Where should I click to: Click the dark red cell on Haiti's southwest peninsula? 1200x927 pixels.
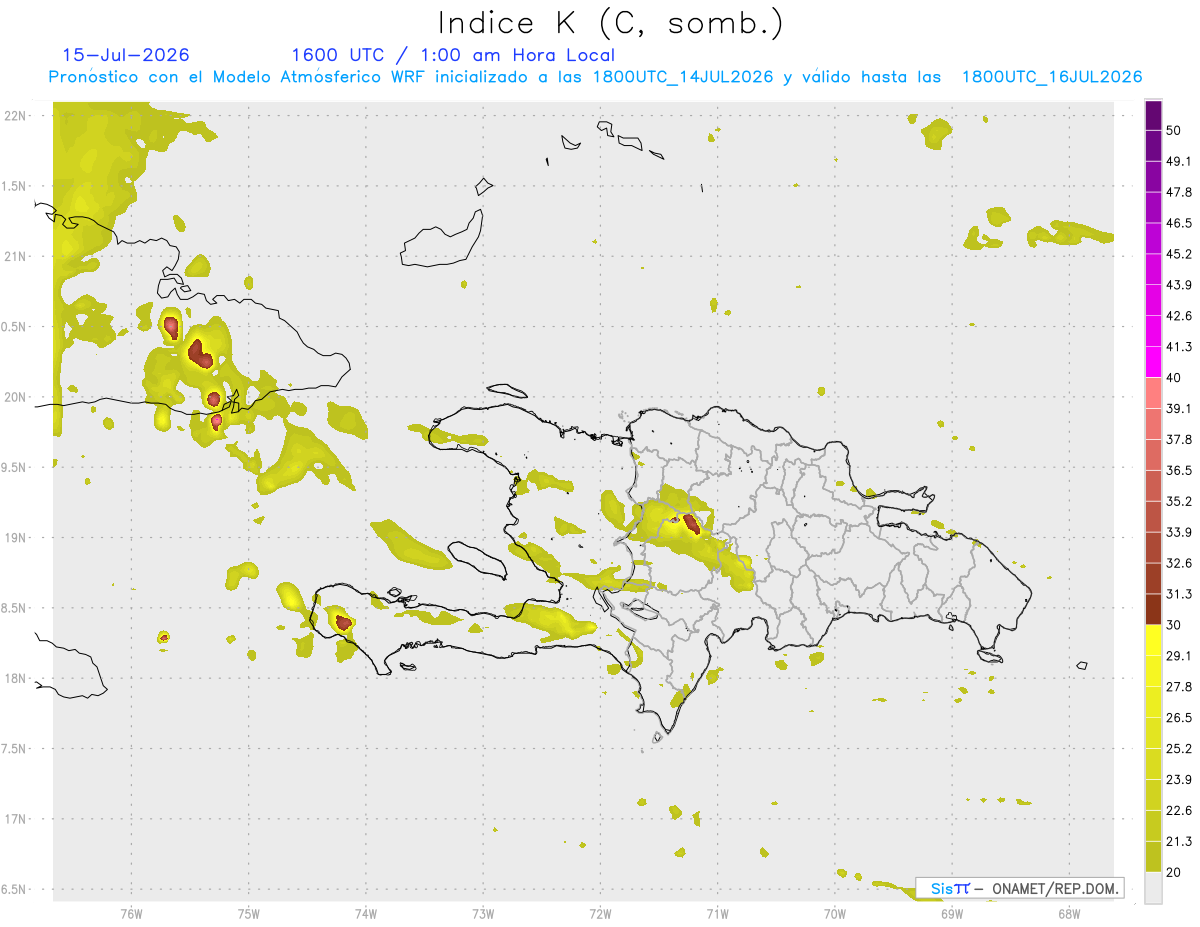pos(343,622)
